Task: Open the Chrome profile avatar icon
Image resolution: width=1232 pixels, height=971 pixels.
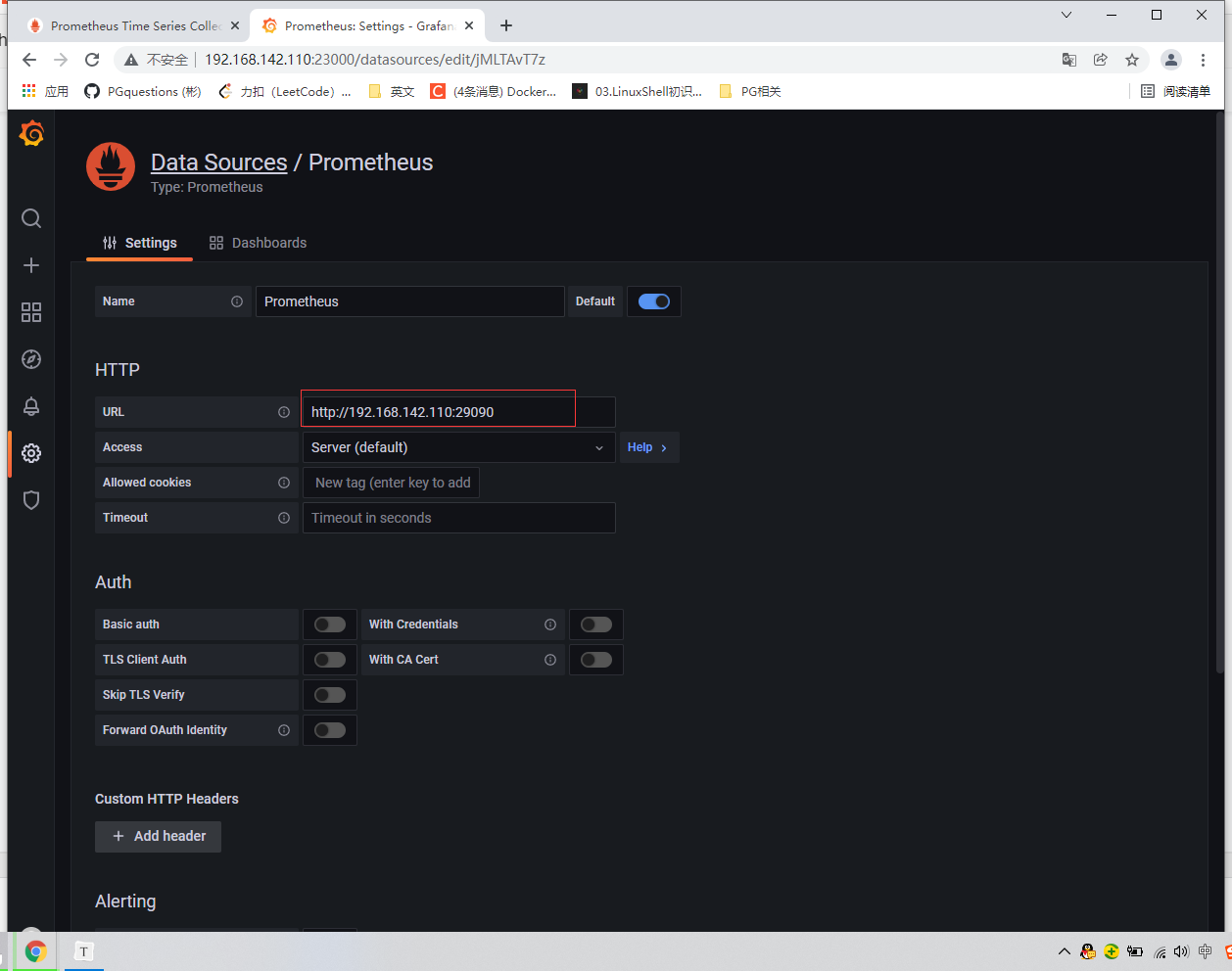Action: pos(1171,60)
